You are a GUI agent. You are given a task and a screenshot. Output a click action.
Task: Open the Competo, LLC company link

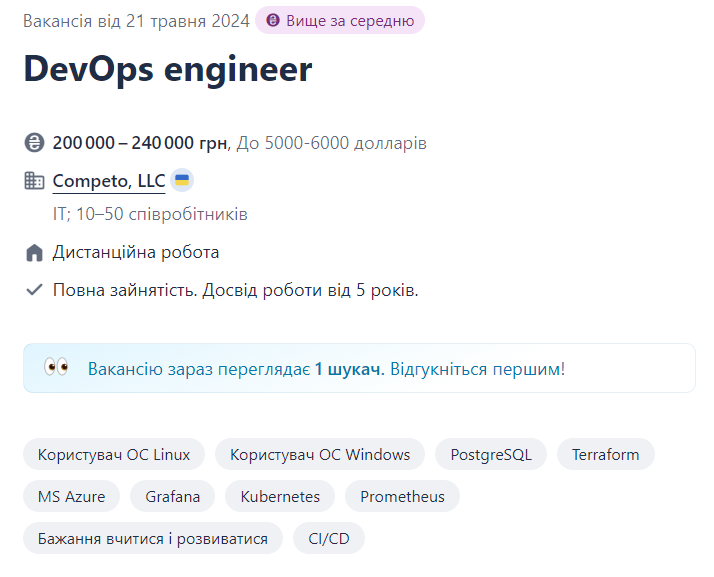click(x=108, y=181)
